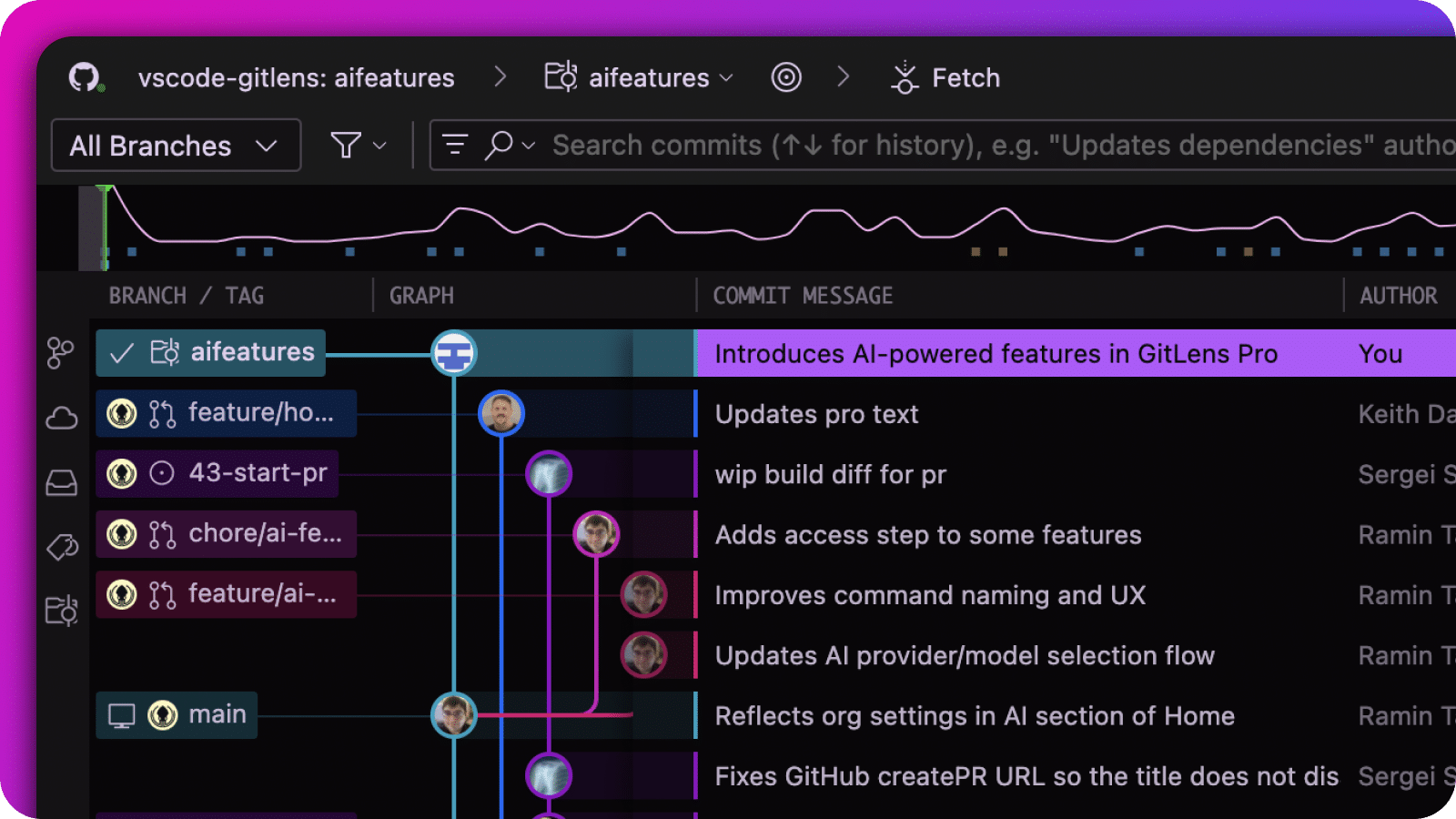Click the GitHub repository icon
1456x819 pixels.
85,77
